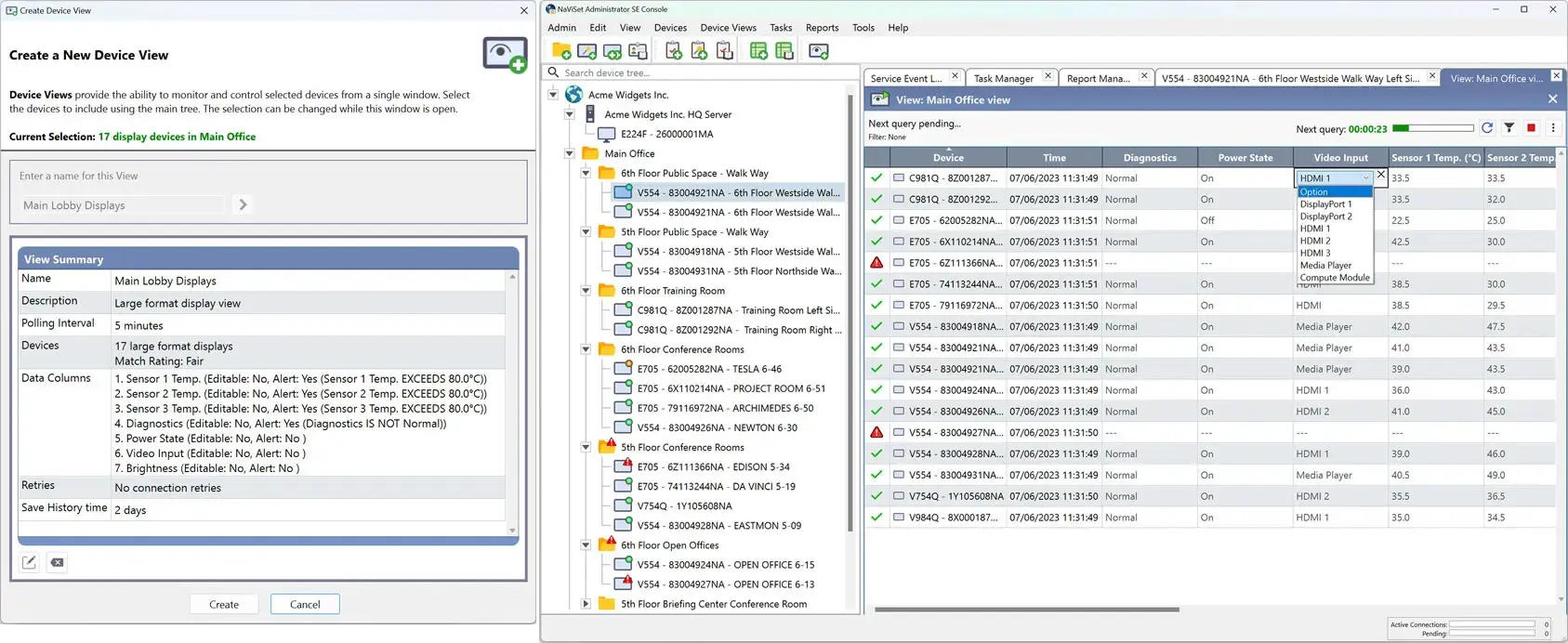Choose DisplayPort 2 from the video input list
This screenshot has width=1568, height=643.
[1325, 217]
